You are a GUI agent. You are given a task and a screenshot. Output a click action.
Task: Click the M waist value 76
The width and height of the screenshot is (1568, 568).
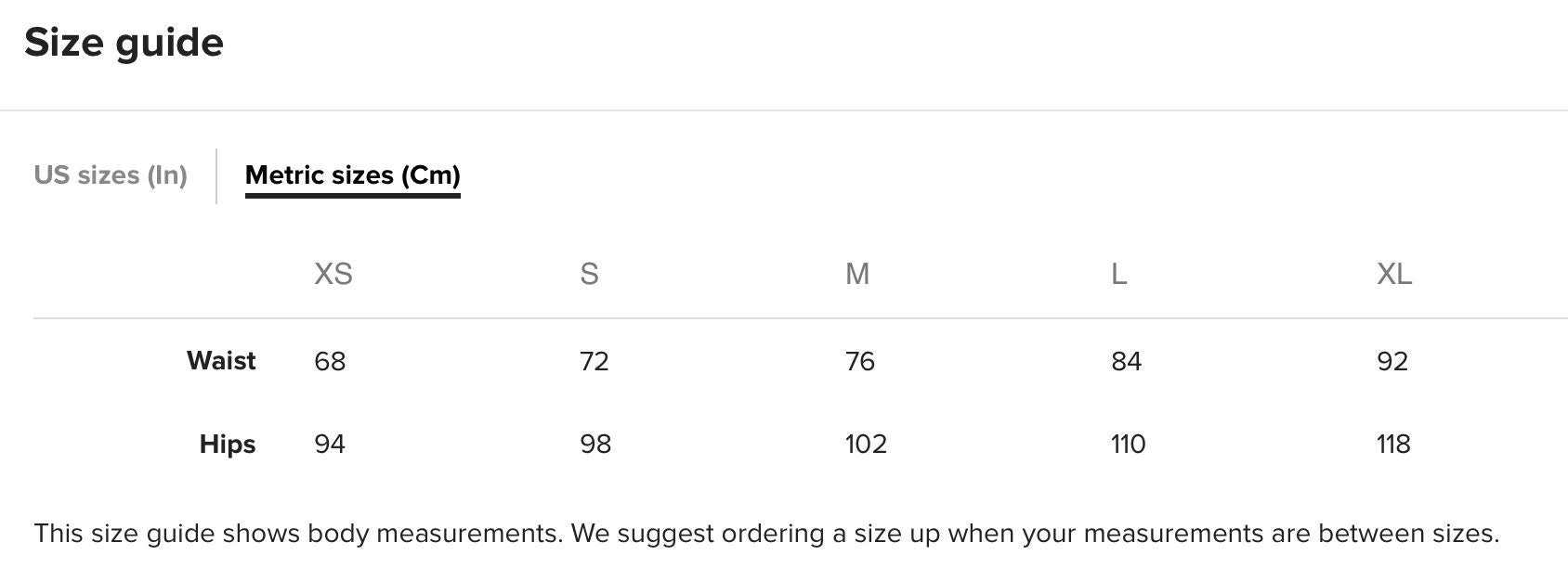tap(860, 361)
